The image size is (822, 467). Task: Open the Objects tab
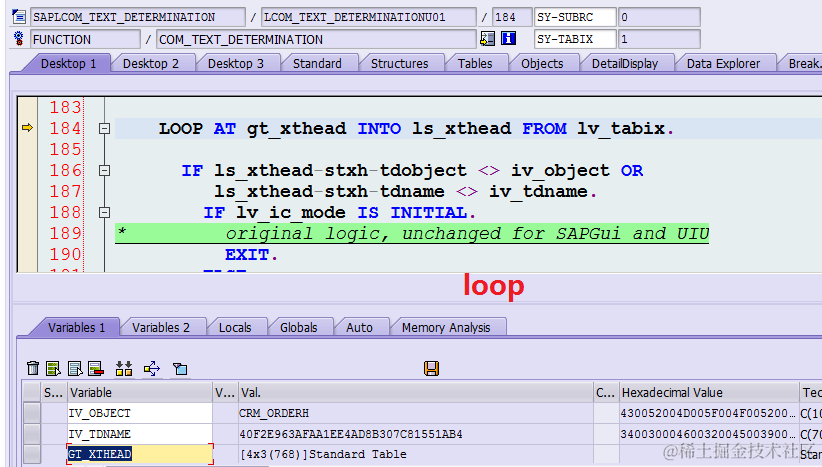pos(542,63)
